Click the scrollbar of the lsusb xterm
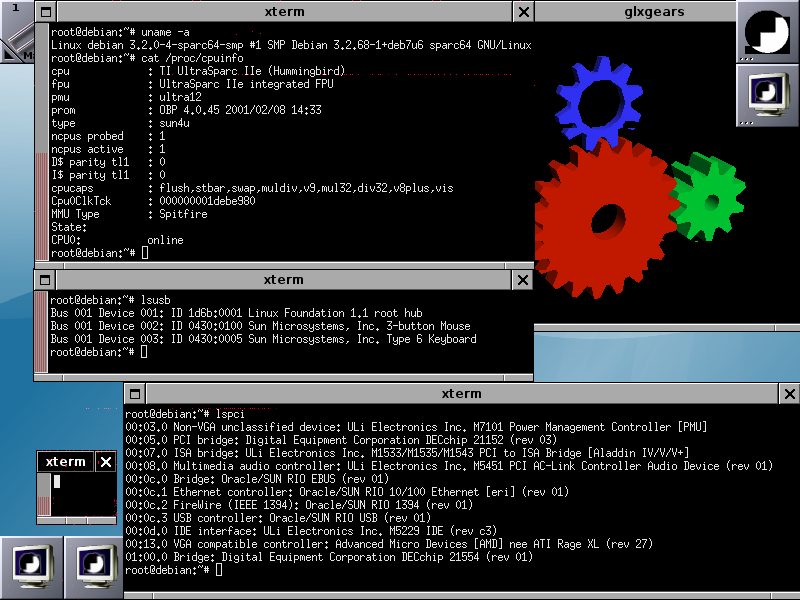The image size is (800, 600). coord(41,332)
